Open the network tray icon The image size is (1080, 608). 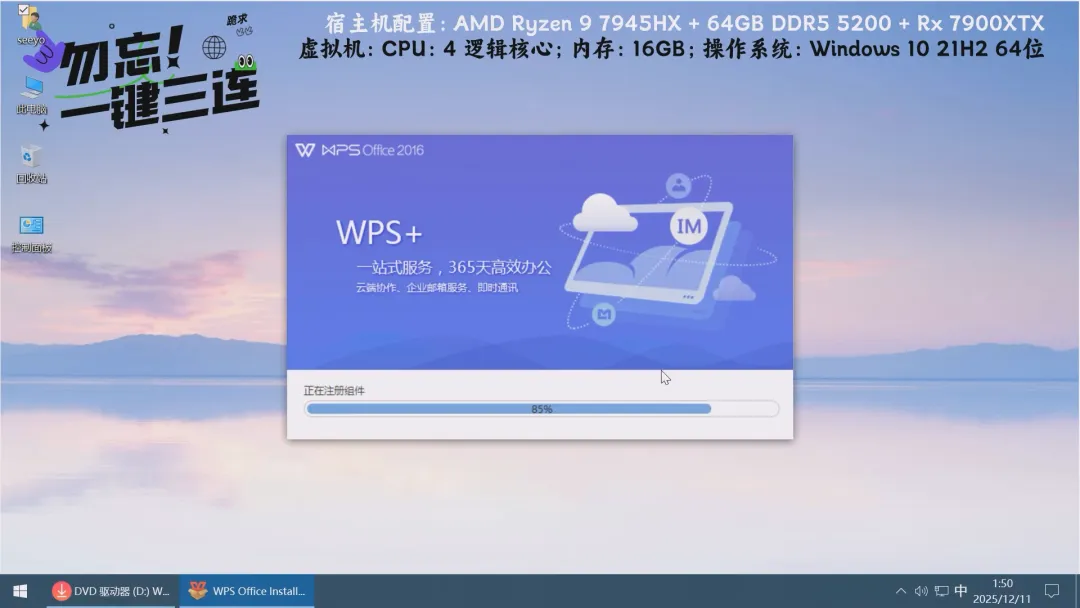click(941, 591)
